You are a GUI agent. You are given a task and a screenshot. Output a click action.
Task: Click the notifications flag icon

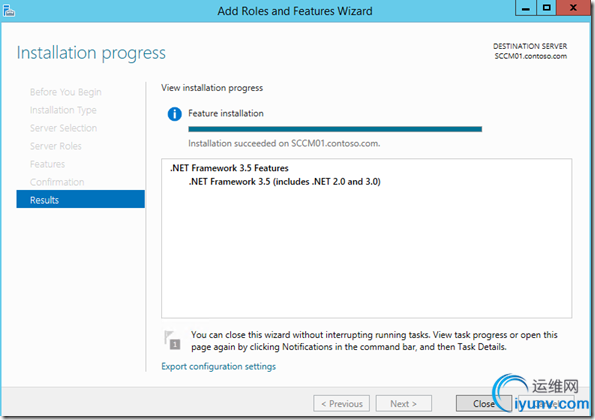point(172,340)
